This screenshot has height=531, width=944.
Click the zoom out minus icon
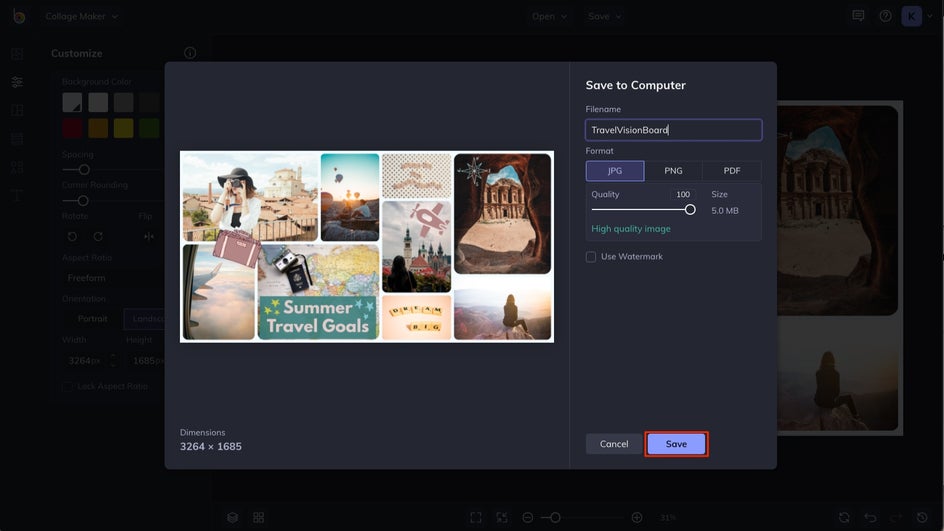[x=527, y=518]
